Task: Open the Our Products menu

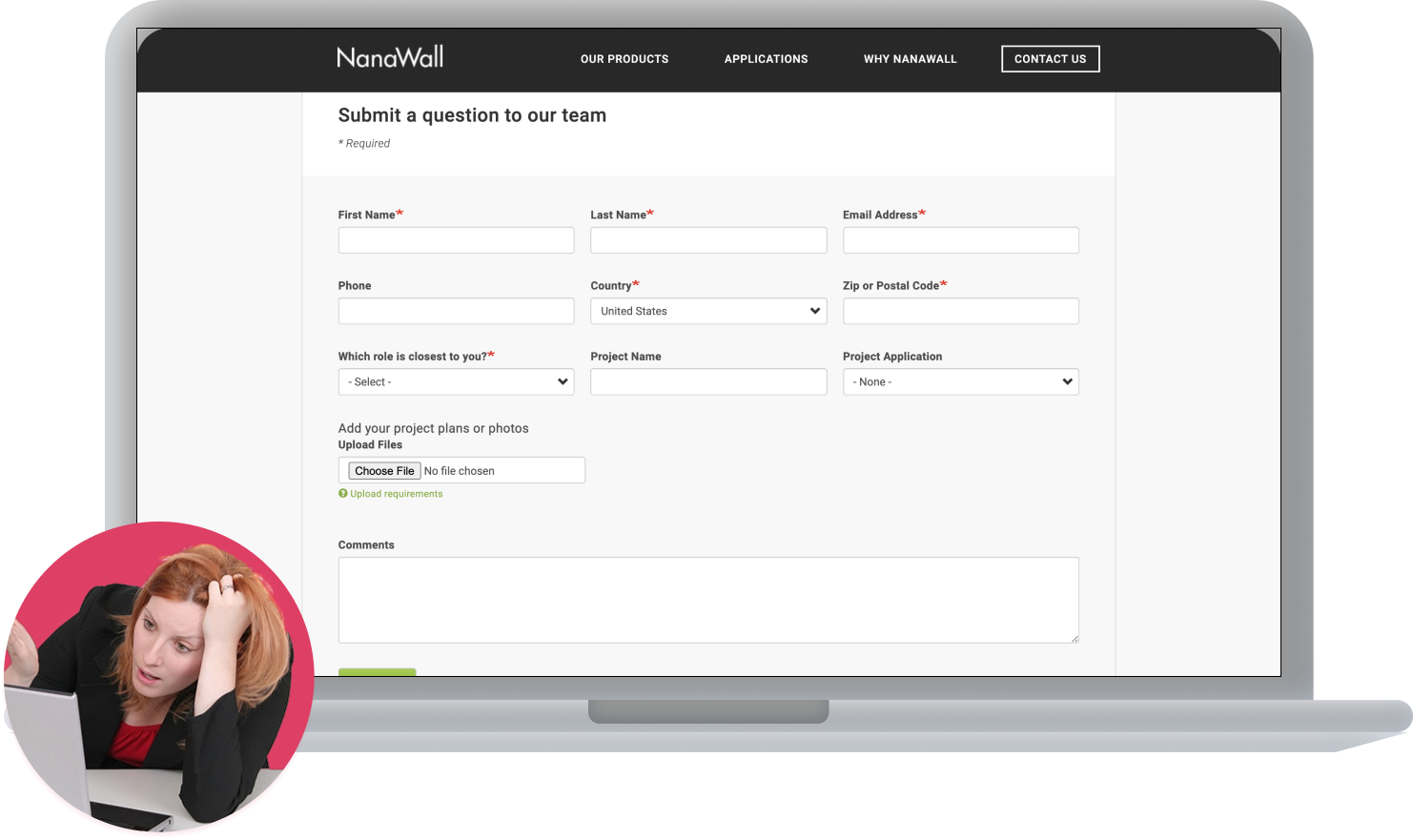Action: [625, 59]
